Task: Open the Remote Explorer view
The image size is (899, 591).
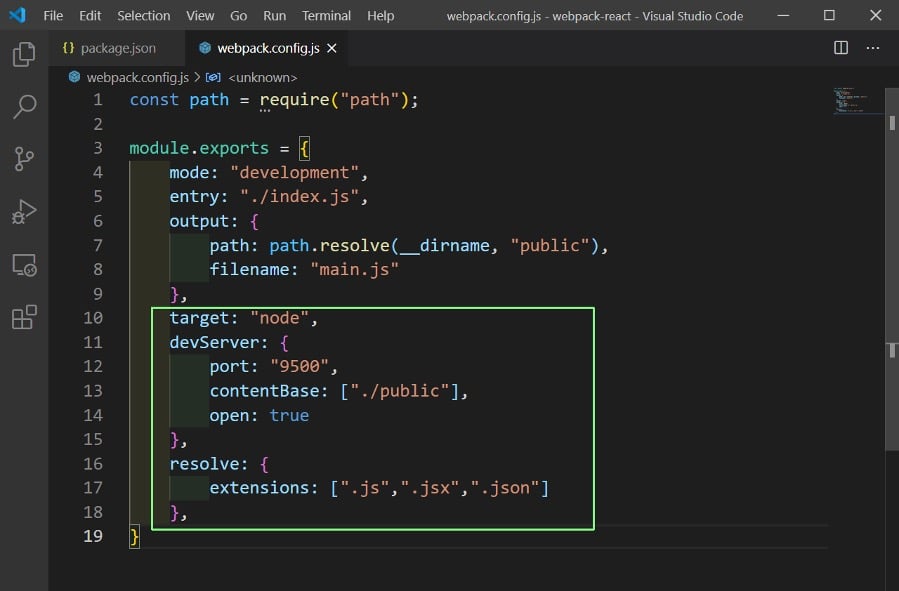Action: point(24,265)
